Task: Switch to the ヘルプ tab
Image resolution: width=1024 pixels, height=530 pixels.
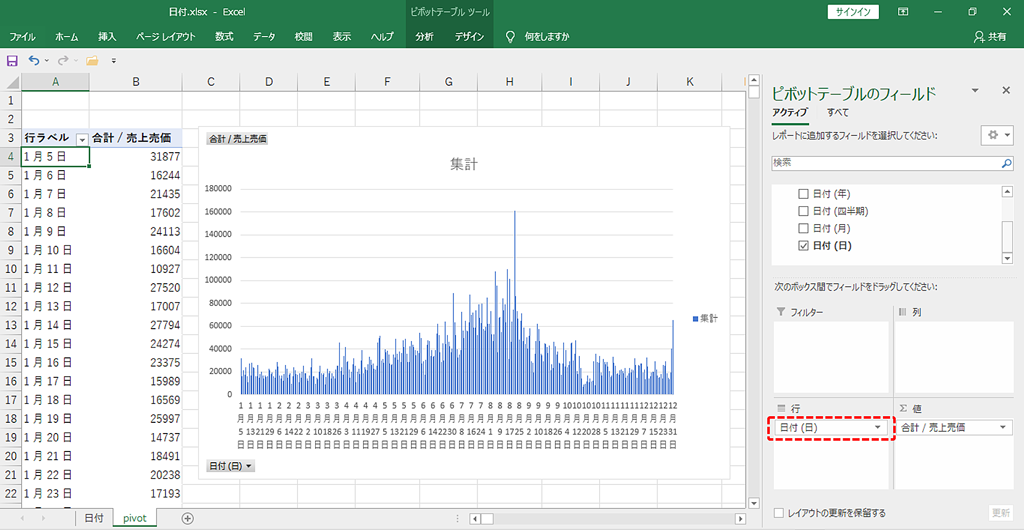Action: point(382,37)
